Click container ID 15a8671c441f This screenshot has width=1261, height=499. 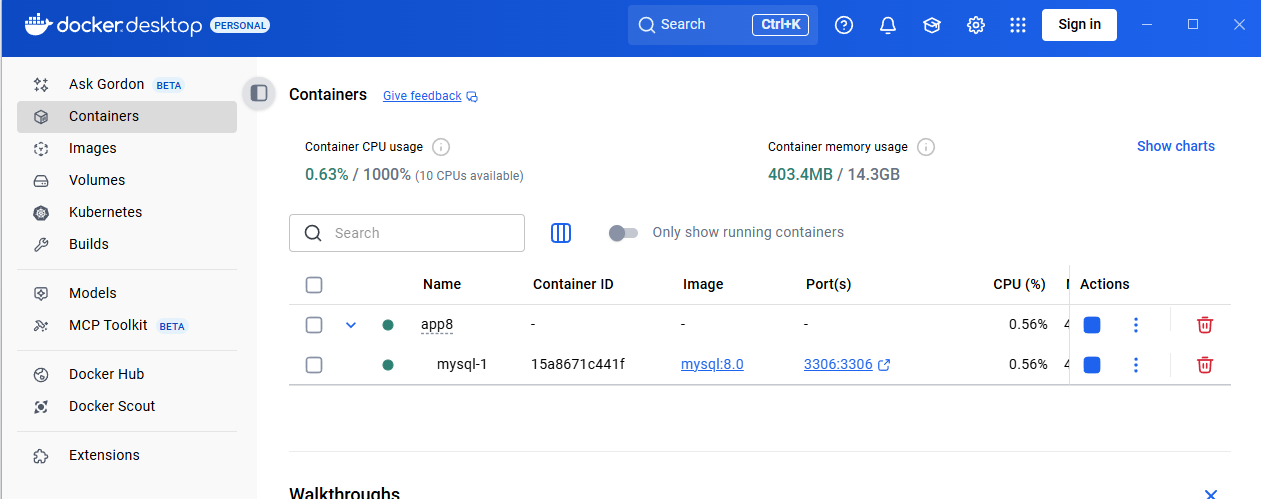578,364
